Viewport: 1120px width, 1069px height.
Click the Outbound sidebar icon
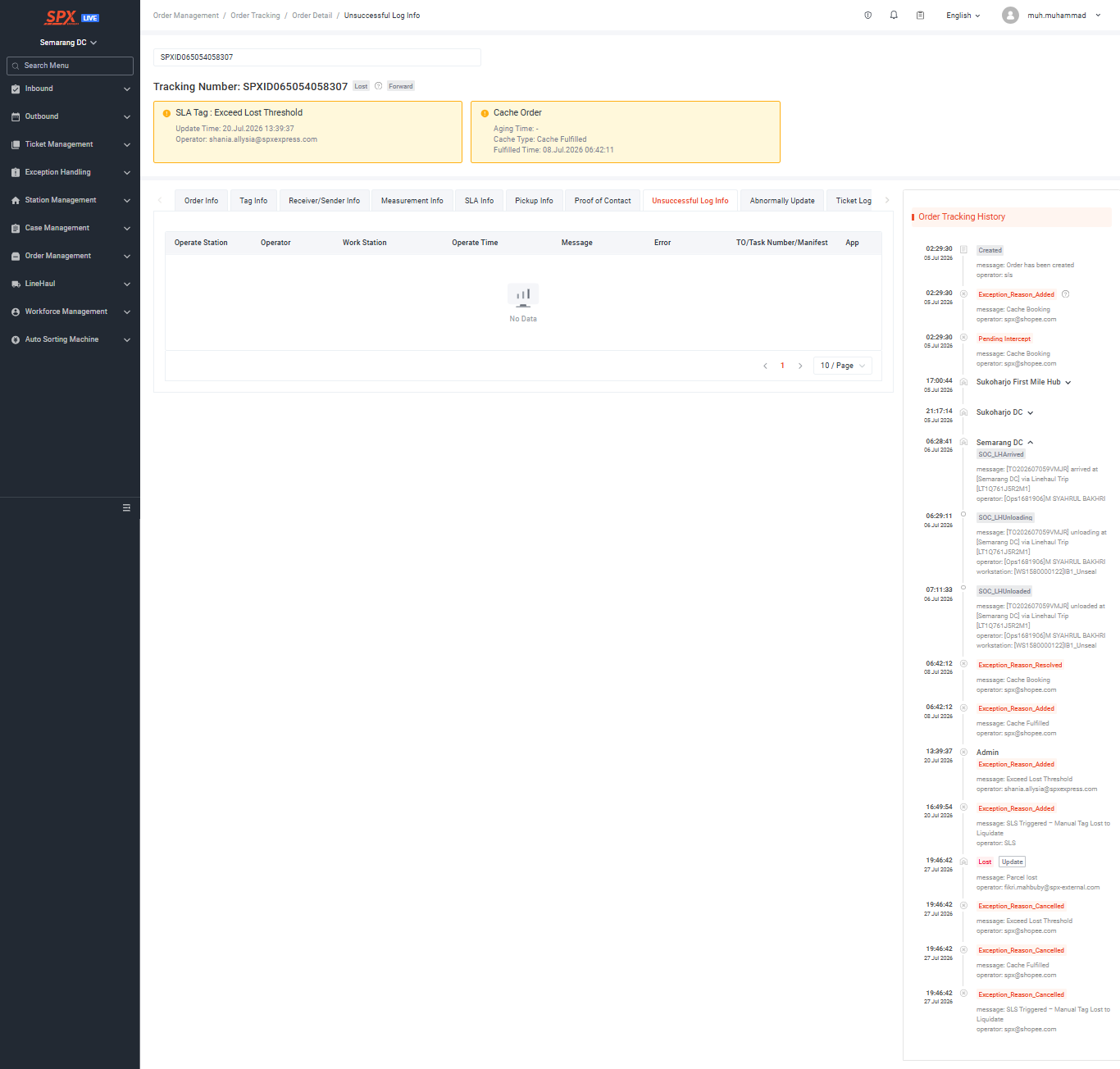[16, 116]
